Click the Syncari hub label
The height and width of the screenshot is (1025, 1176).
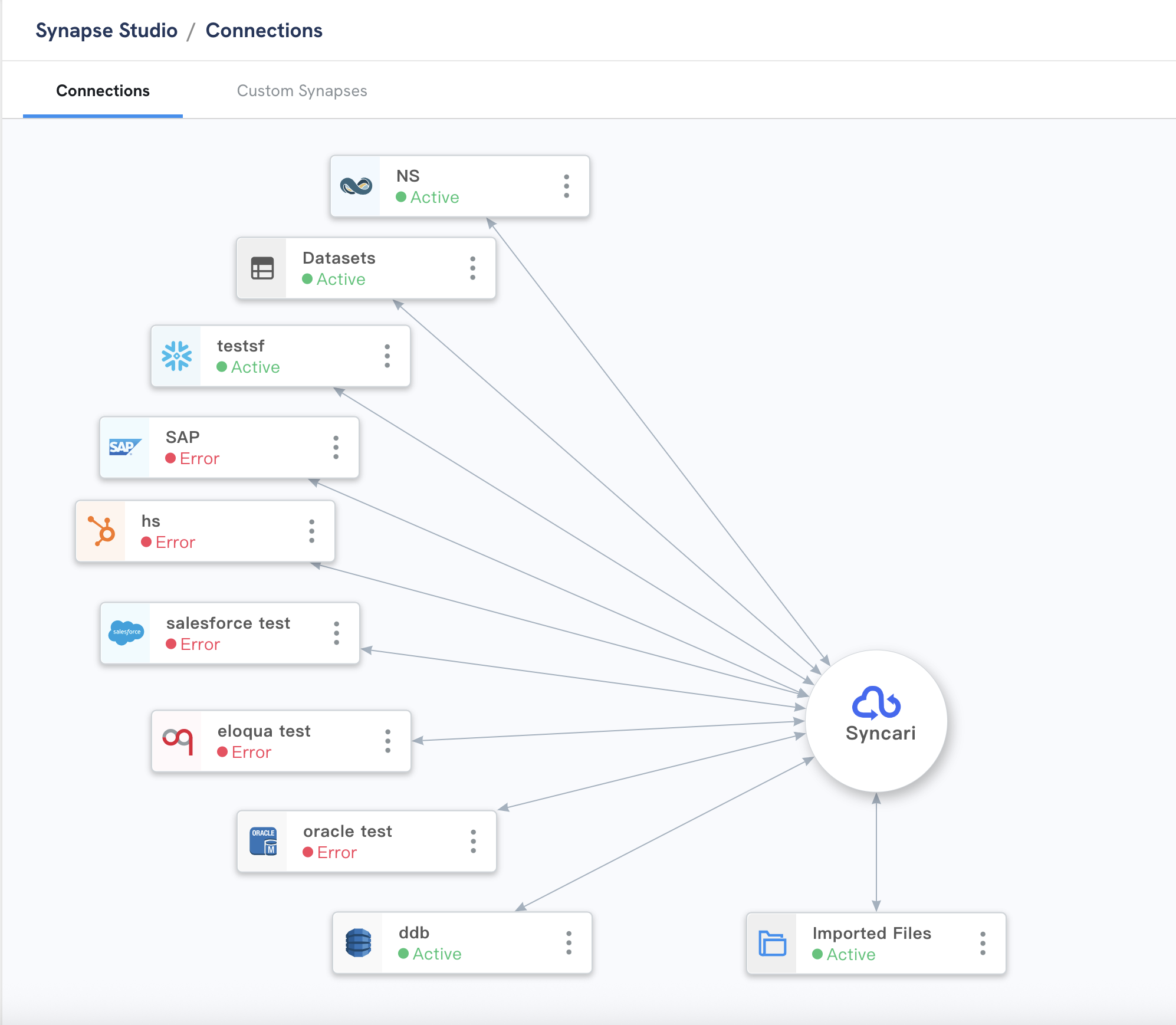point(881,733)
